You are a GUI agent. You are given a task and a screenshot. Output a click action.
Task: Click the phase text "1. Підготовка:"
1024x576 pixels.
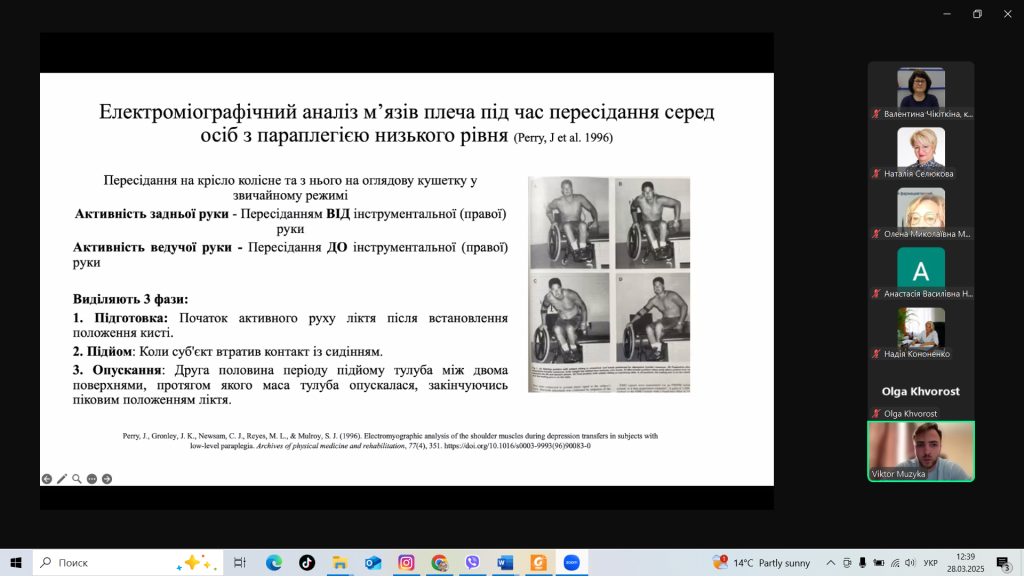point(120,318)
